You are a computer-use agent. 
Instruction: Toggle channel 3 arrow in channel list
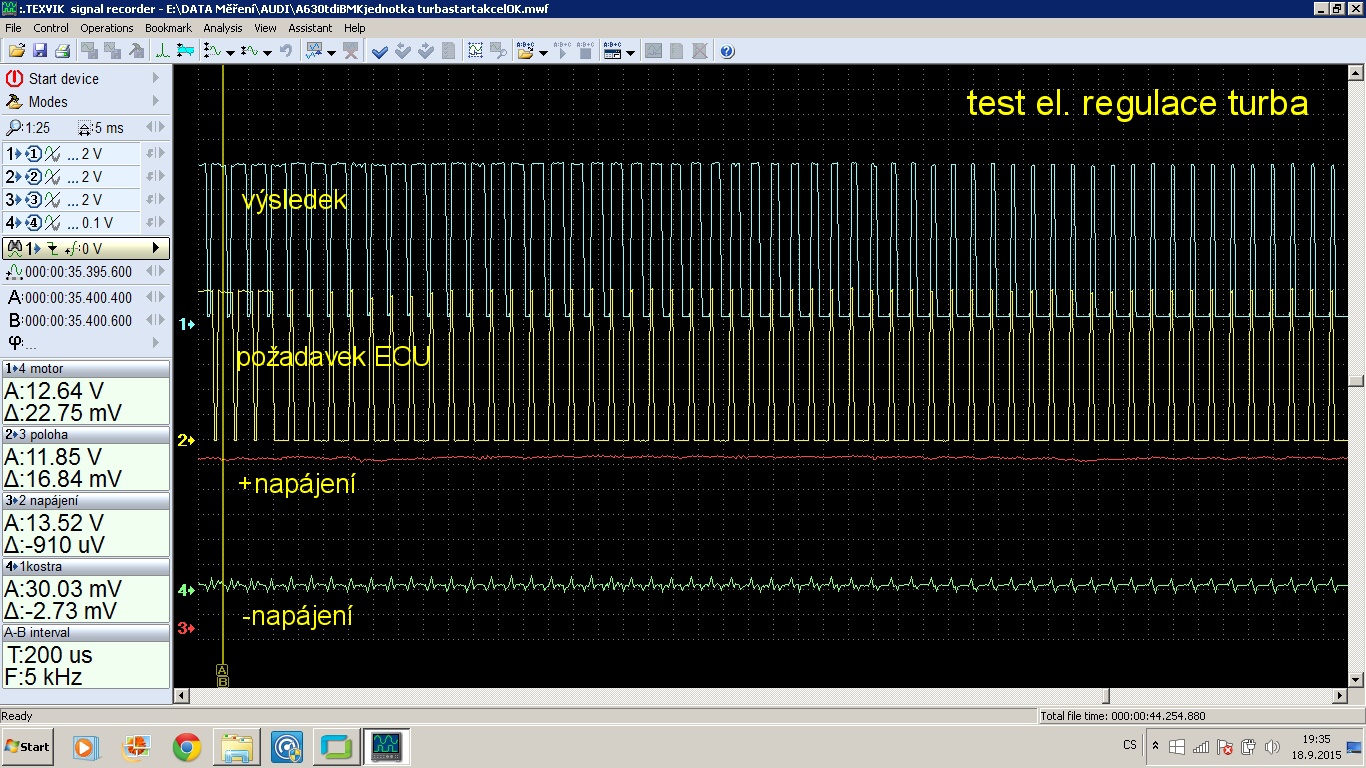pos(12,200)
